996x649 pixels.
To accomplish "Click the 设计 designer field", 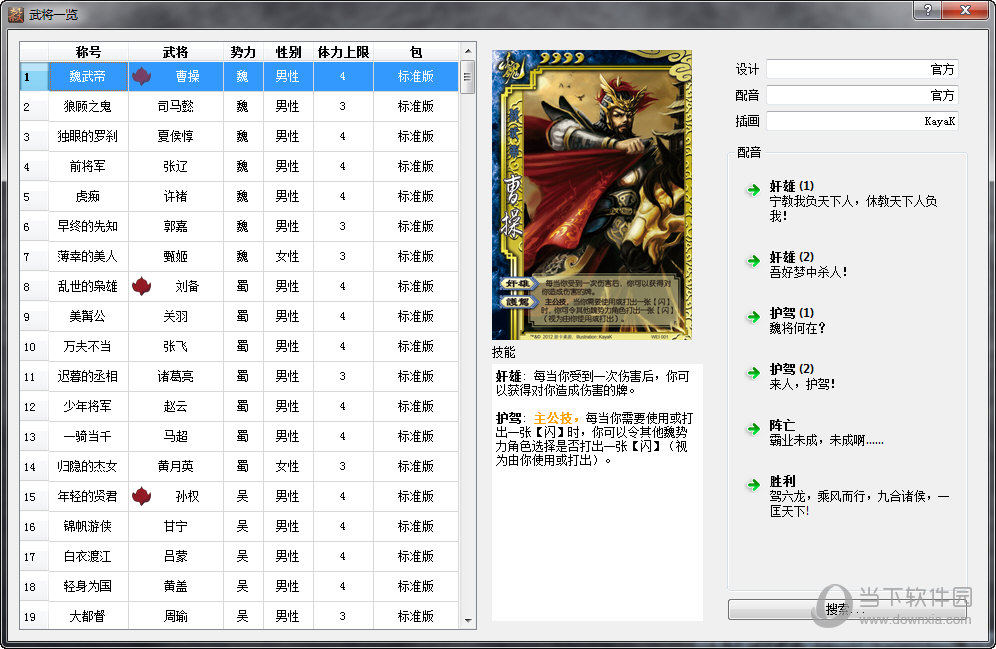I will coord(862,69).
